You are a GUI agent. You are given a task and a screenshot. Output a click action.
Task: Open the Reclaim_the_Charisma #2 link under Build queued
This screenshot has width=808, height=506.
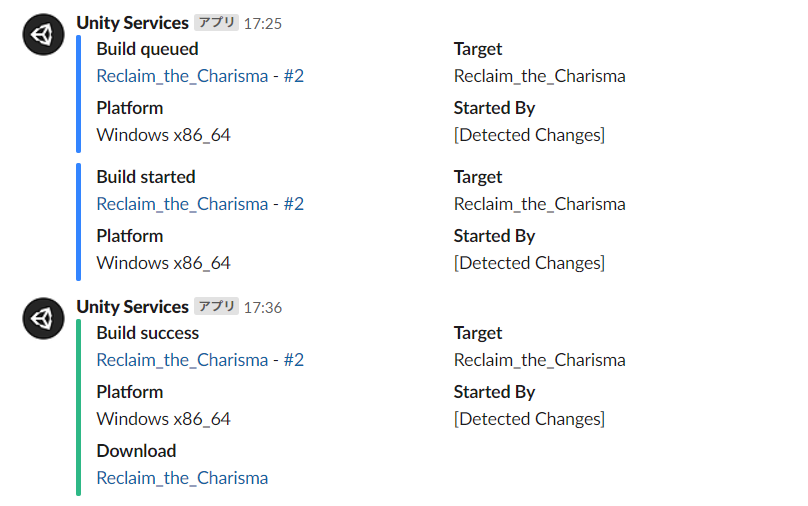point(200,76)
